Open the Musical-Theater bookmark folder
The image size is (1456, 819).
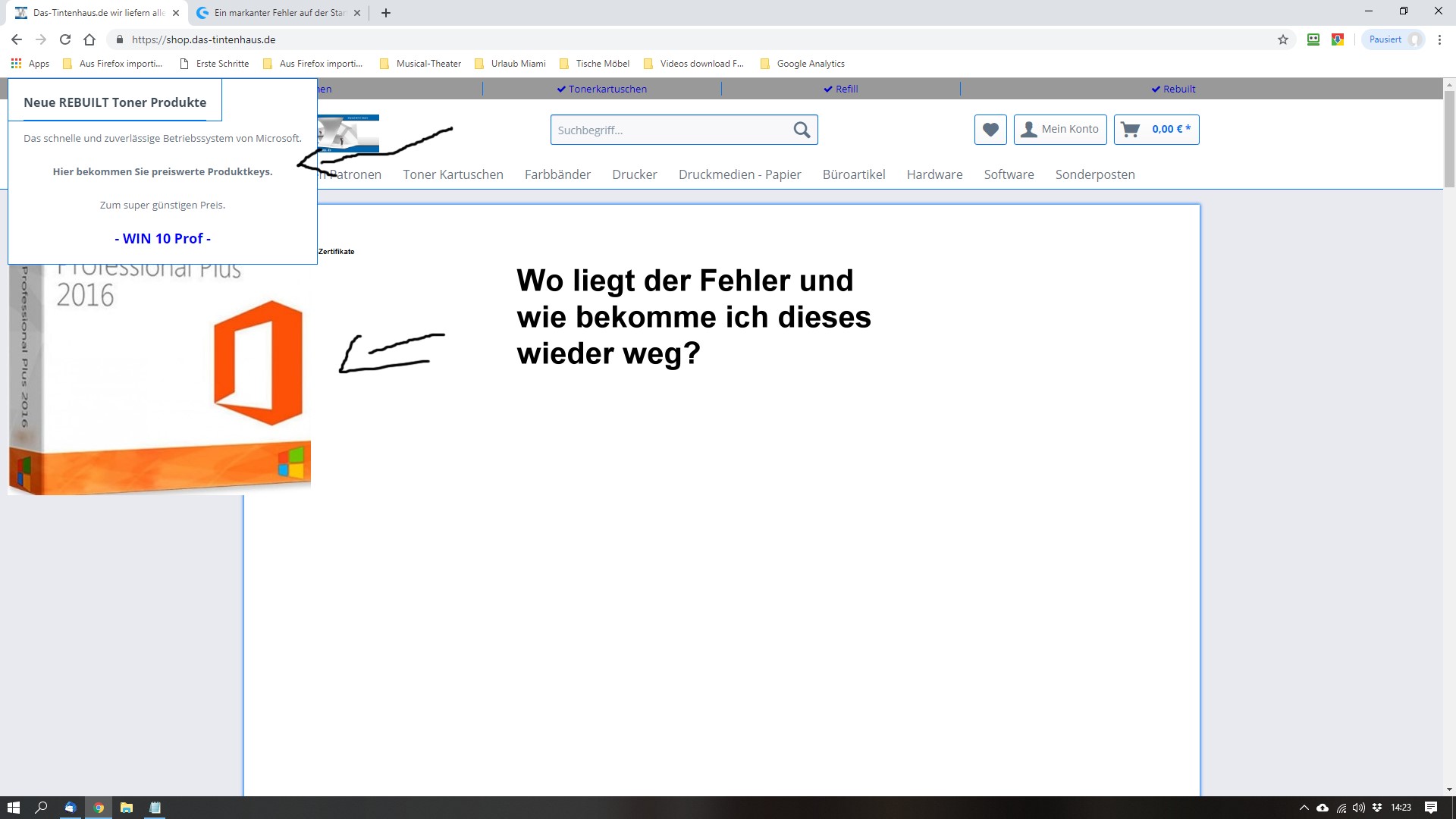click(x=421, y=64)
